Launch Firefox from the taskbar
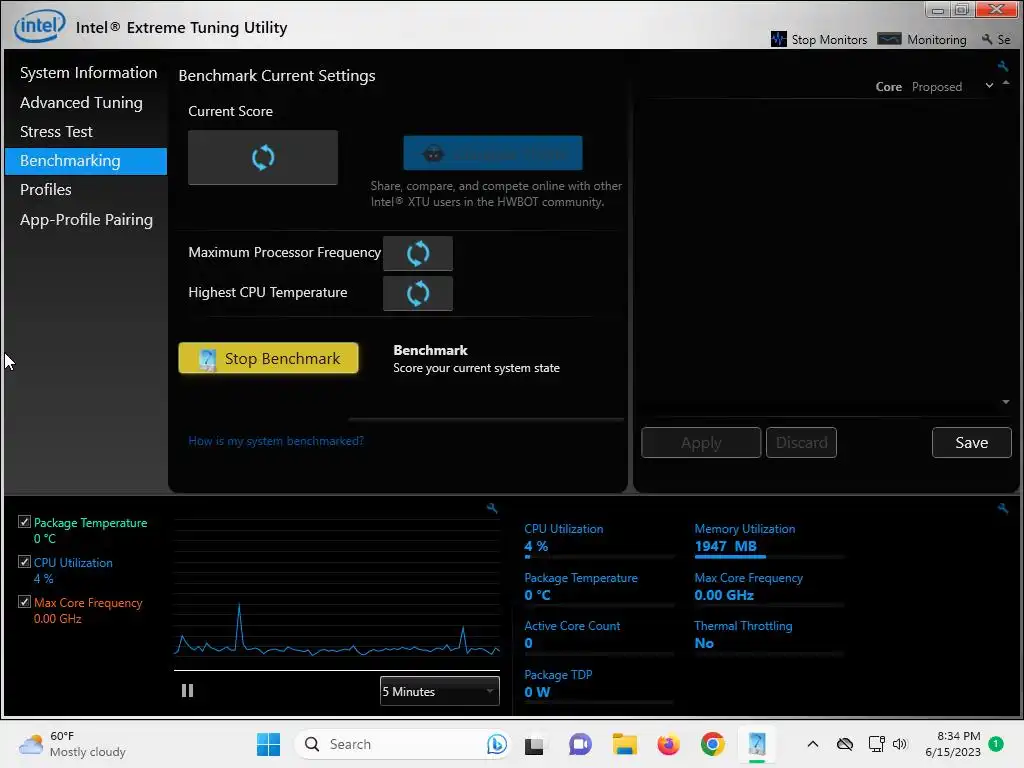1024x768 pixels. (x=668, y=744)
